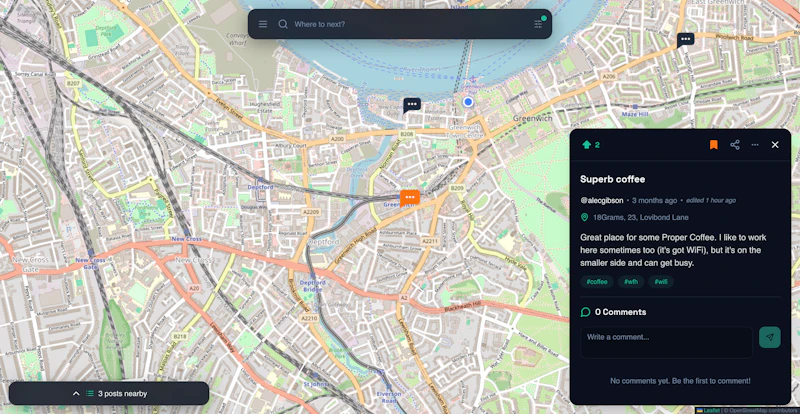The image size is (800, 414).
Task: Click the blue current location dot
Action: pyautogui.click(x=468, y=102)
